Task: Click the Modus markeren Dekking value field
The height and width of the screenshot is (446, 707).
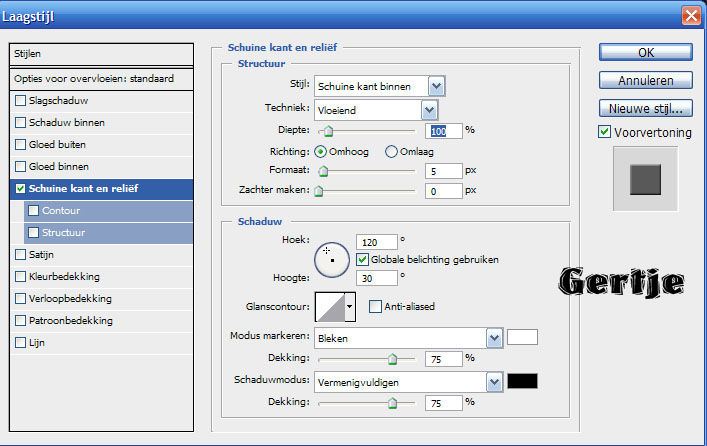Action: point(444,359)
